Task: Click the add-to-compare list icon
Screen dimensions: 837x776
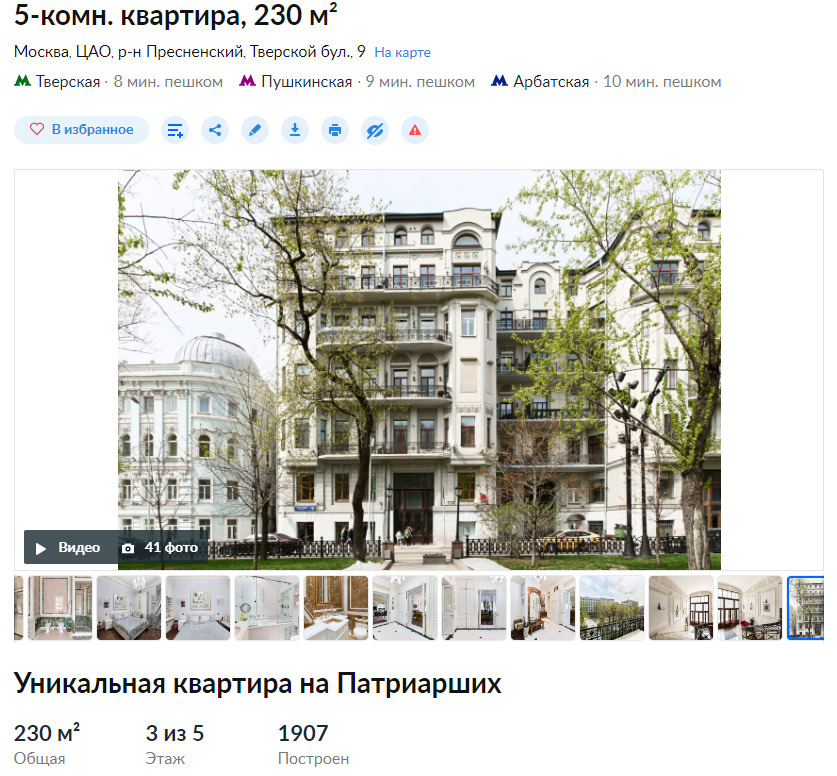Action: [175, 130]
